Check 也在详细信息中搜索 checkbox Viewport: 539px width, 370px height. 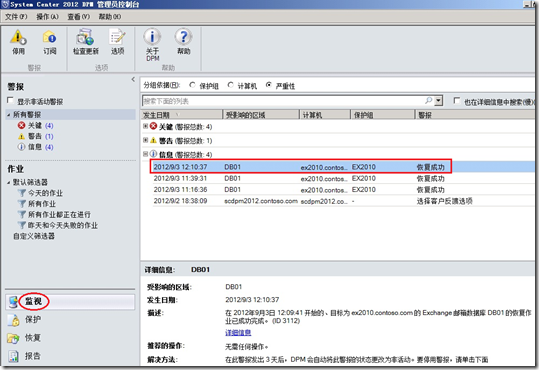(456, 101)
